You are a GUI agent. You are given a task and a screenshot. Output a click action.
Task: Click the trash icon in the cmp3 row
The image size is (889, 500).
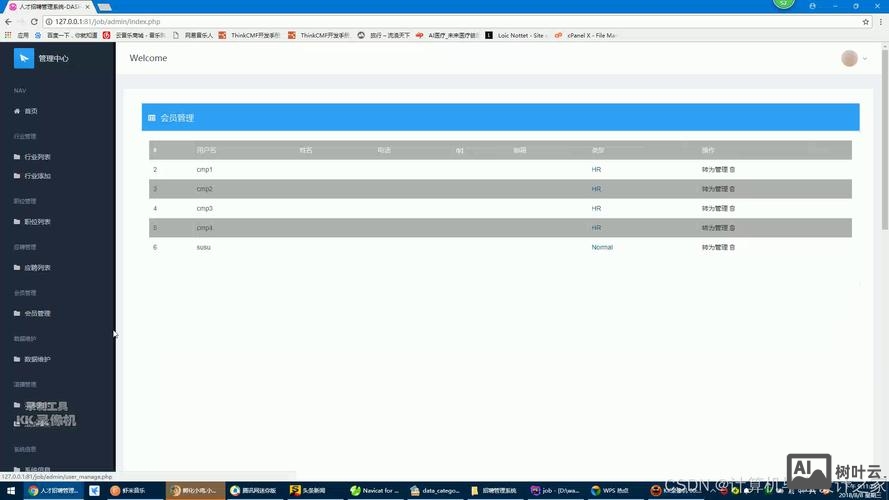pyautogui.click(x=732, y=208)
